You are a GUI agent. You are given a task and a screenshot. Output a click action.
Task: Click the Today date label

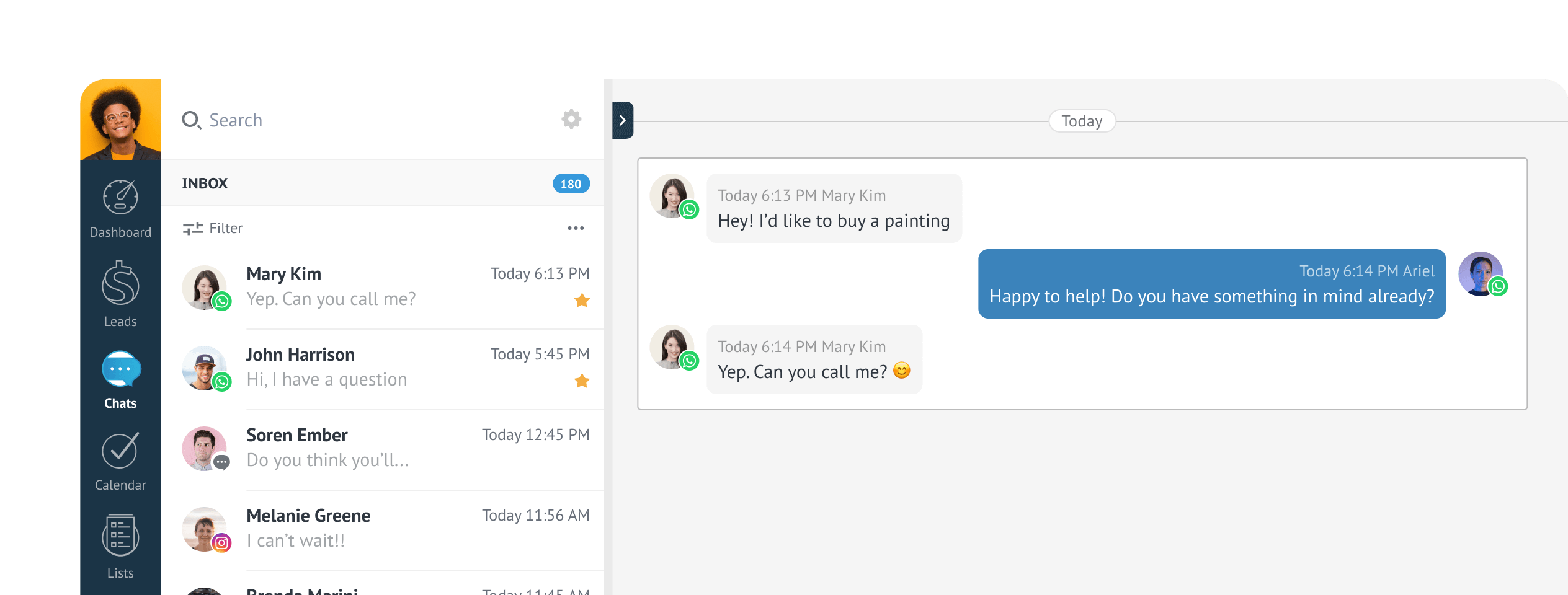pyautogui.click(x=1081, y=121)
